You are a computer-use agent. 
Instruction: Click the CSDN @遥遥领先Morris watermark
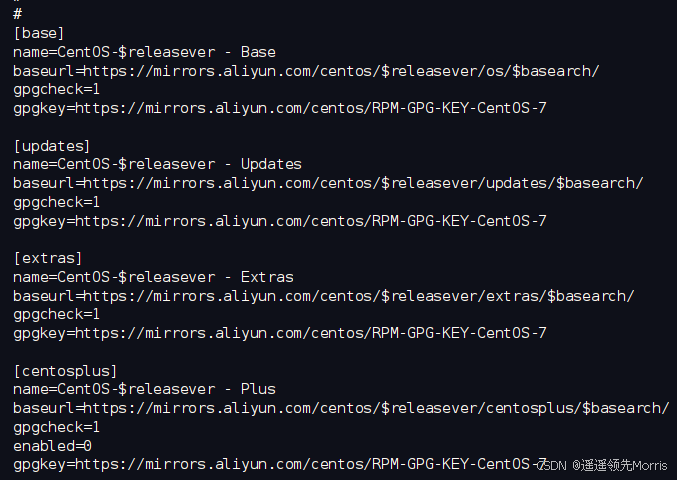tap(603, 466)
